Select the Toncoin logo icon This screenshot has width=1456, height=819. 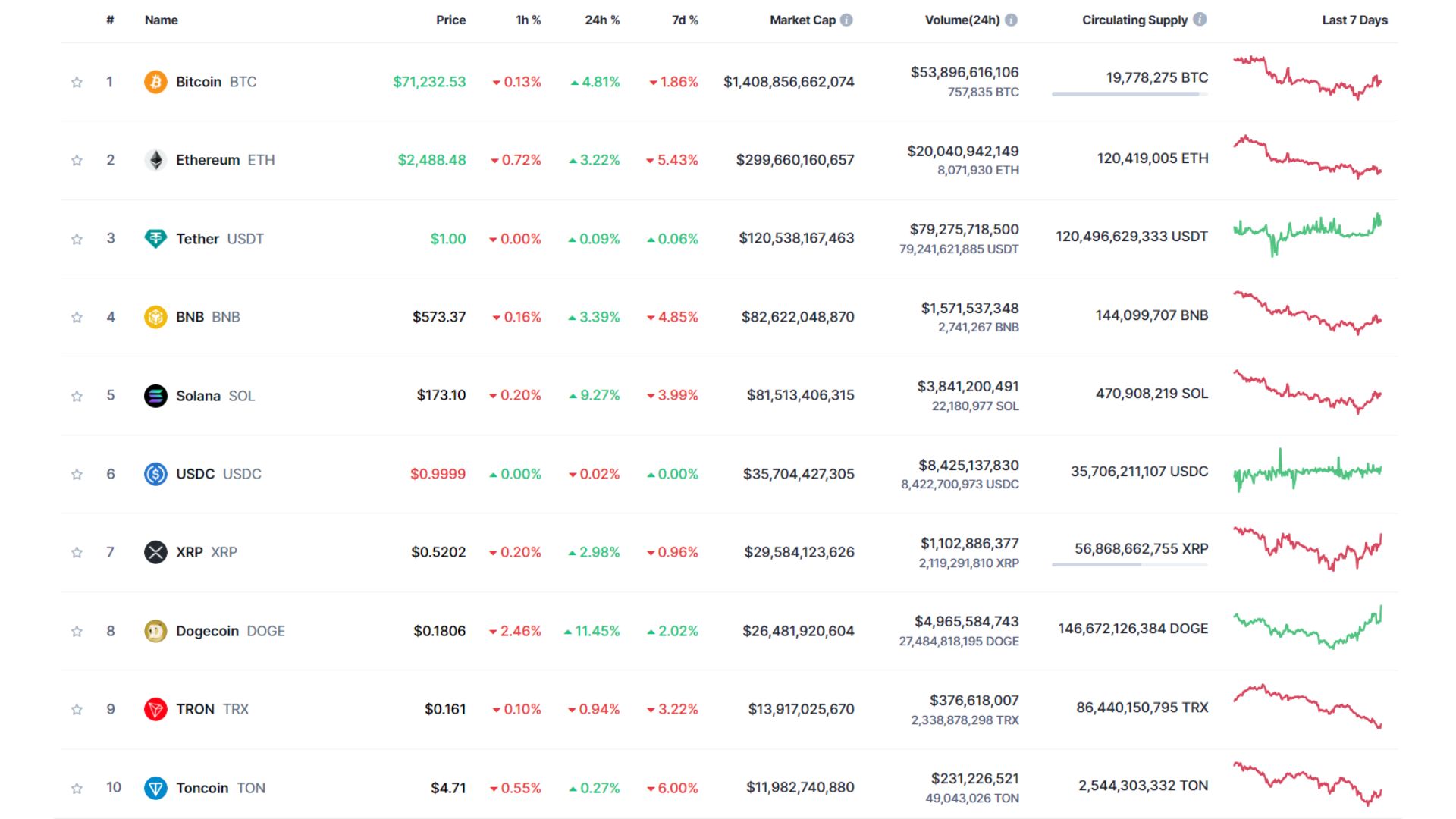coord(155,788)
